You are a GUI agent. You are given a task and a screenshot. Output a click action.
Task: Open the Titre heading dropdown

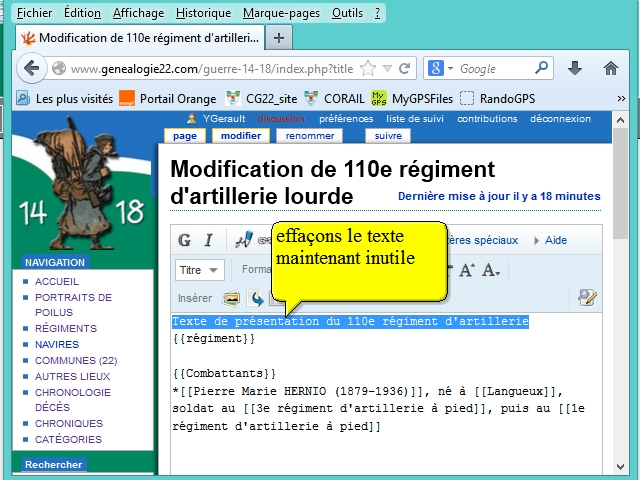point(200,270)
